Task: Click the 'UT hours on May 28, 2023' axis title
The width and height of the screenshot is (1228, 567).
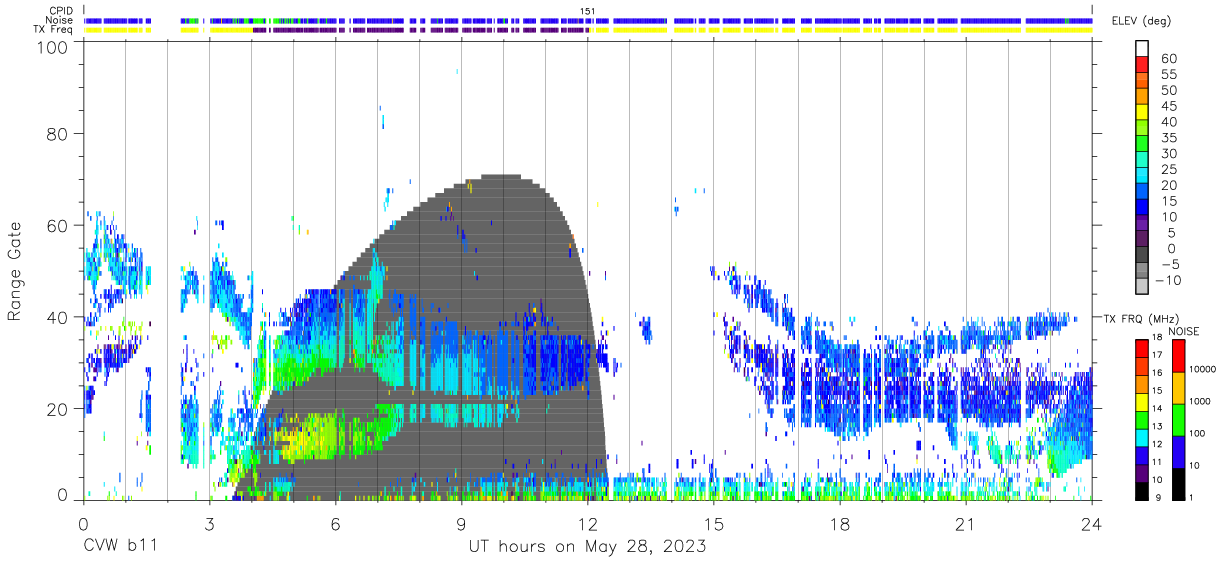Action: [x=588, y=547]
